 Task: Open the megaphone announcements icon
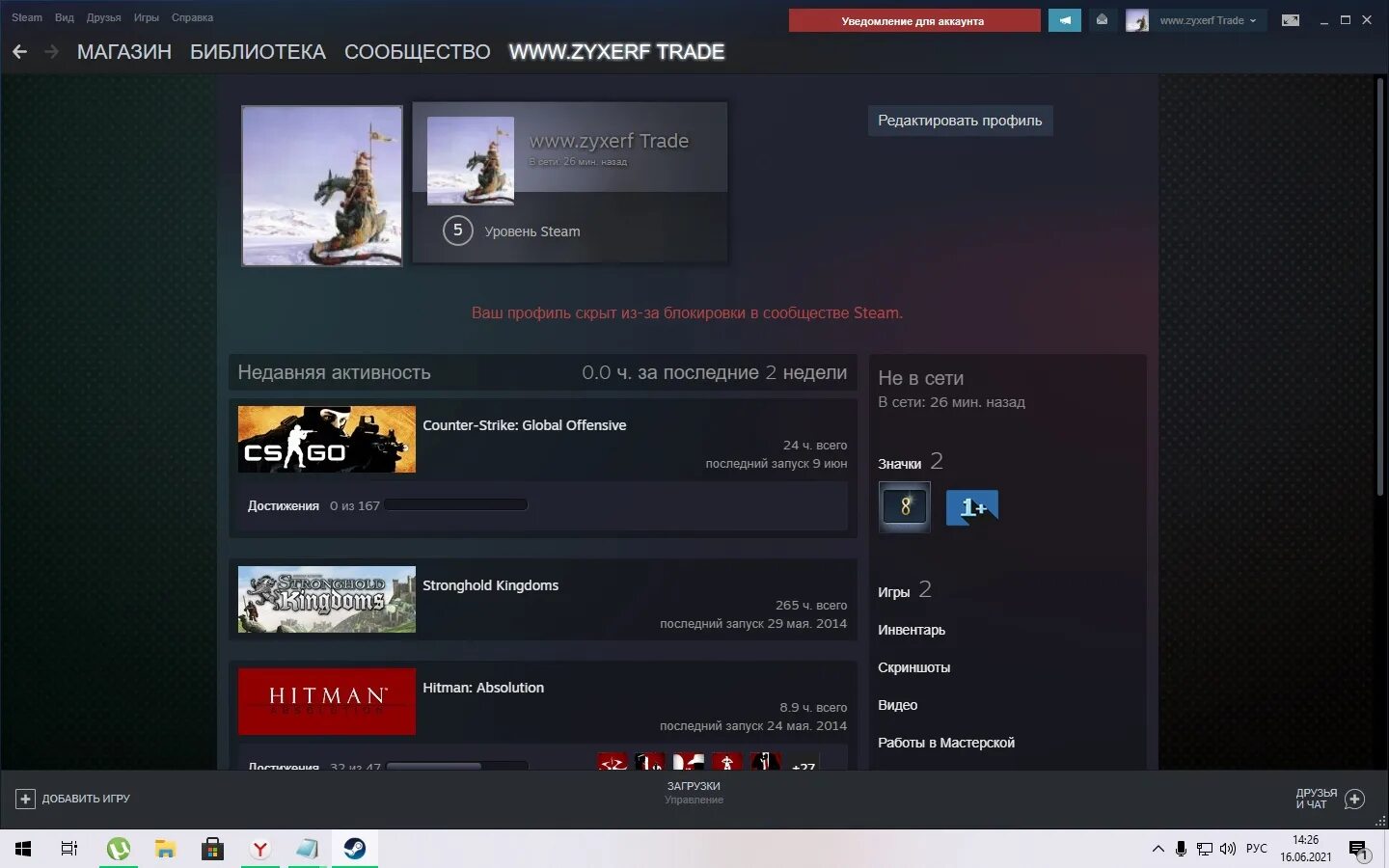pyautogui.click(x=1064, y=20)
